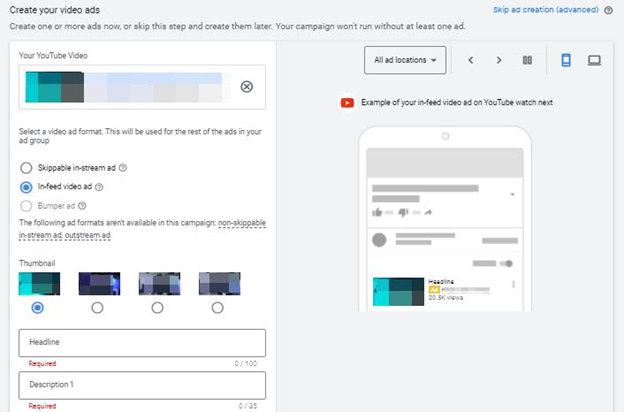Open help tooltip for In-feed video ad
624x412 pixels.
pos(100,186)
